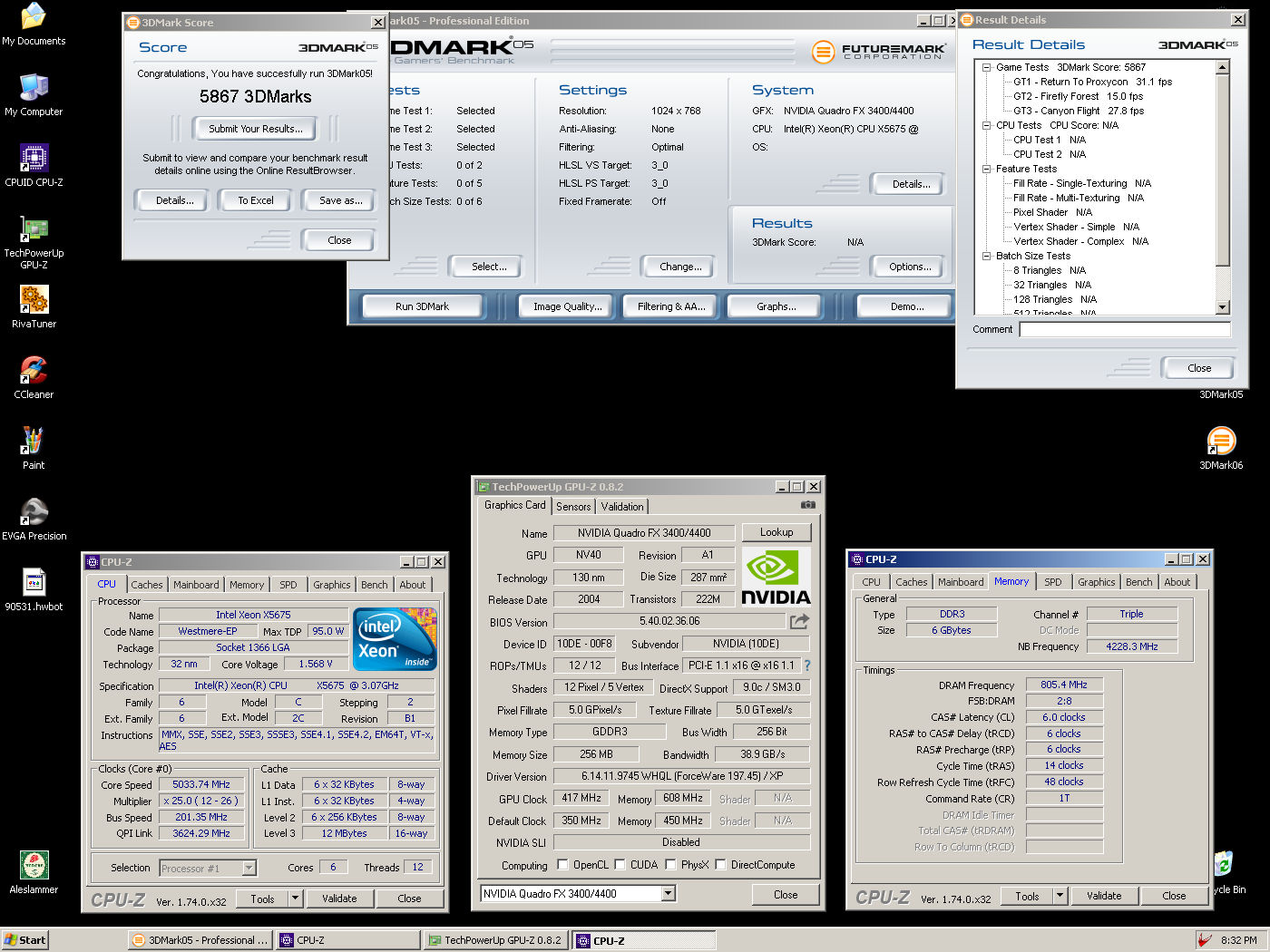Switch to 3DMark05 Professional taskbar item
Viewport: 1270px width, 952px height.
tap(200, 940)
